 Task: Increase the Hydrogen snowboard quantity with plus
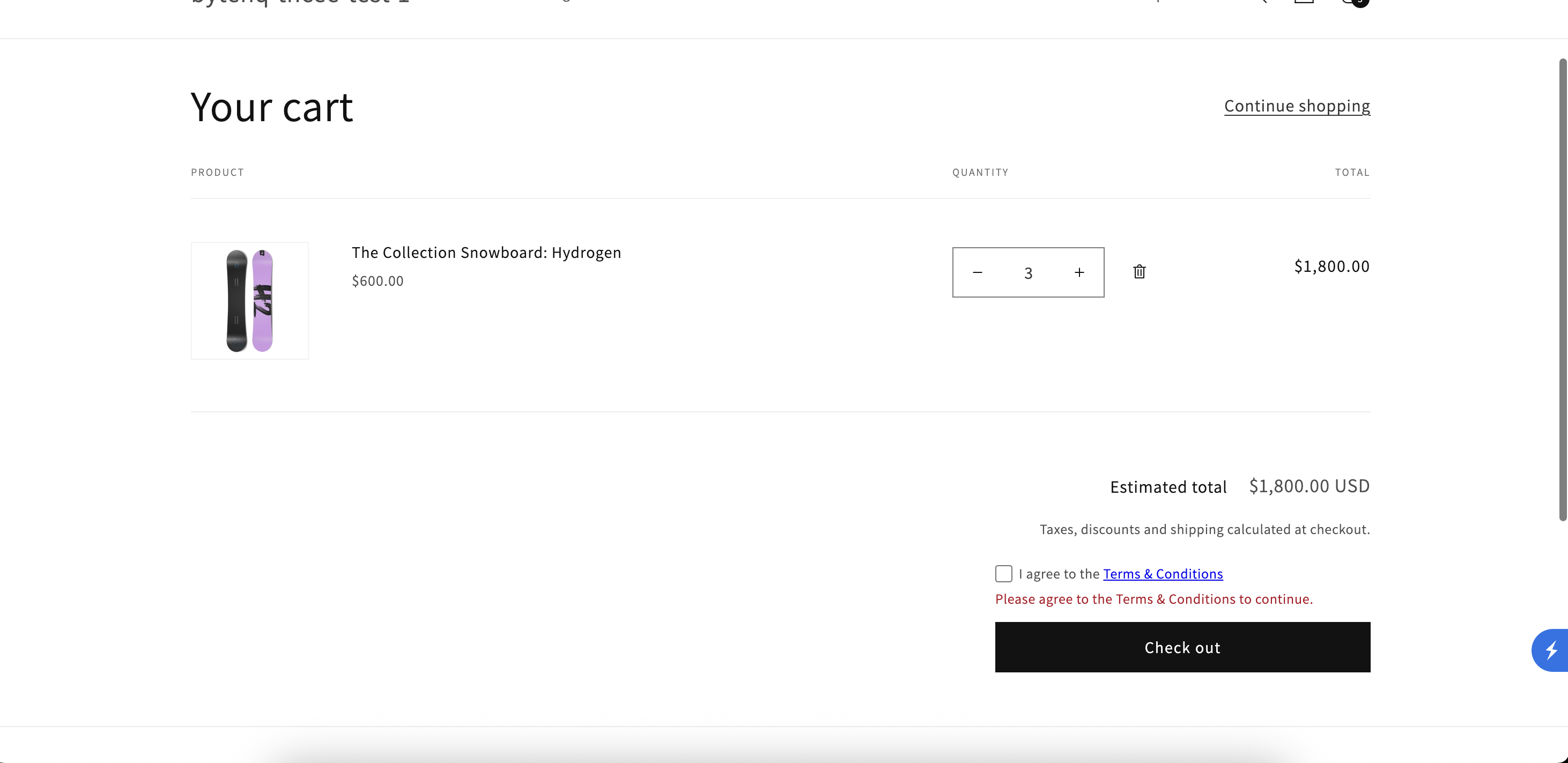tap(1079, 272)
